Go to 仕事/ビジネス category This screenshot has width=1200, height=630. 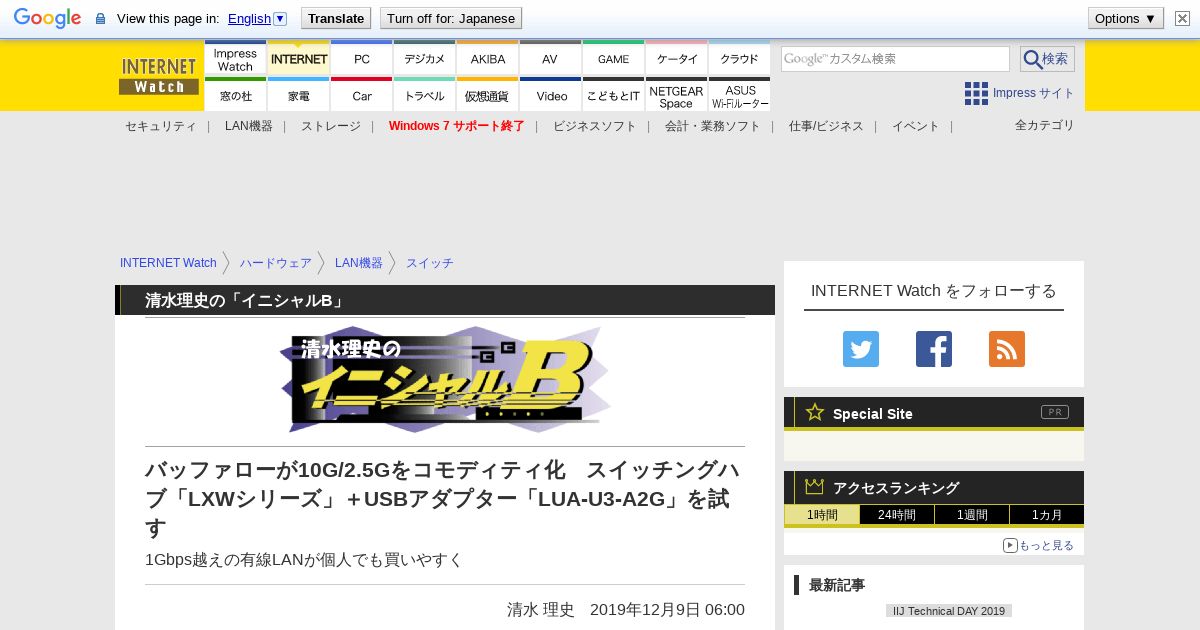click(826, 126)
